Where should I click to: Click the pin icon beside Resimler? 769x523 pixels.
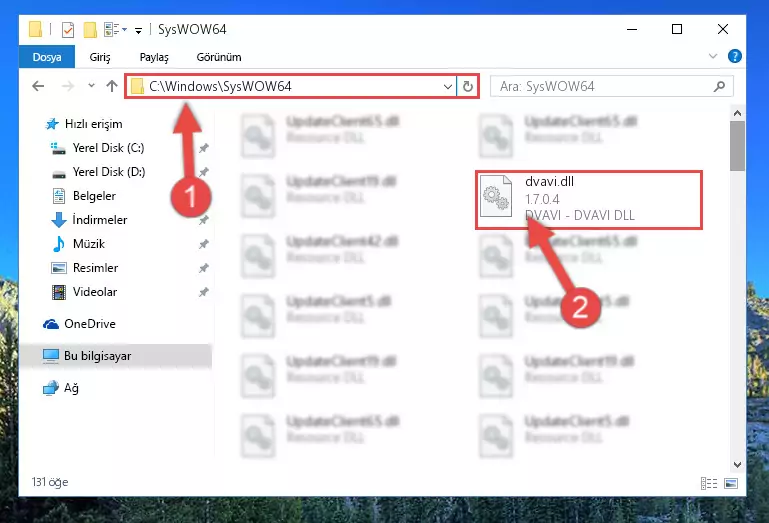[204, 268]
